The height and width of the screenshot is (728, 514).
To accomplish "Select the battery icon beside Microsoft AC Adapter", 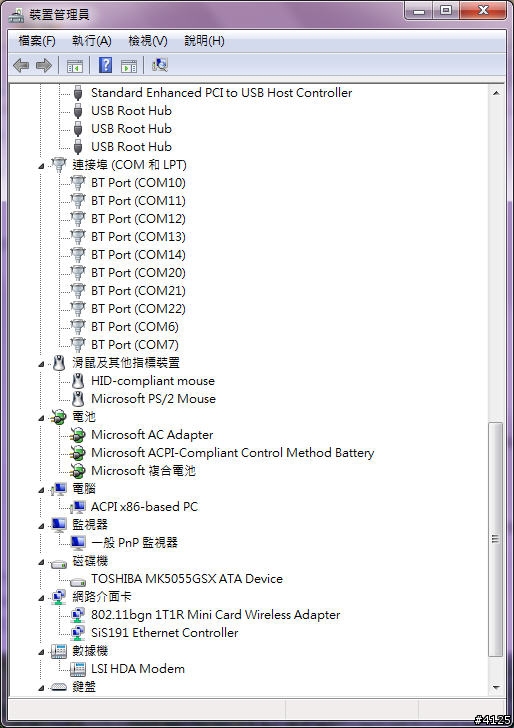I will click(78, 435).
